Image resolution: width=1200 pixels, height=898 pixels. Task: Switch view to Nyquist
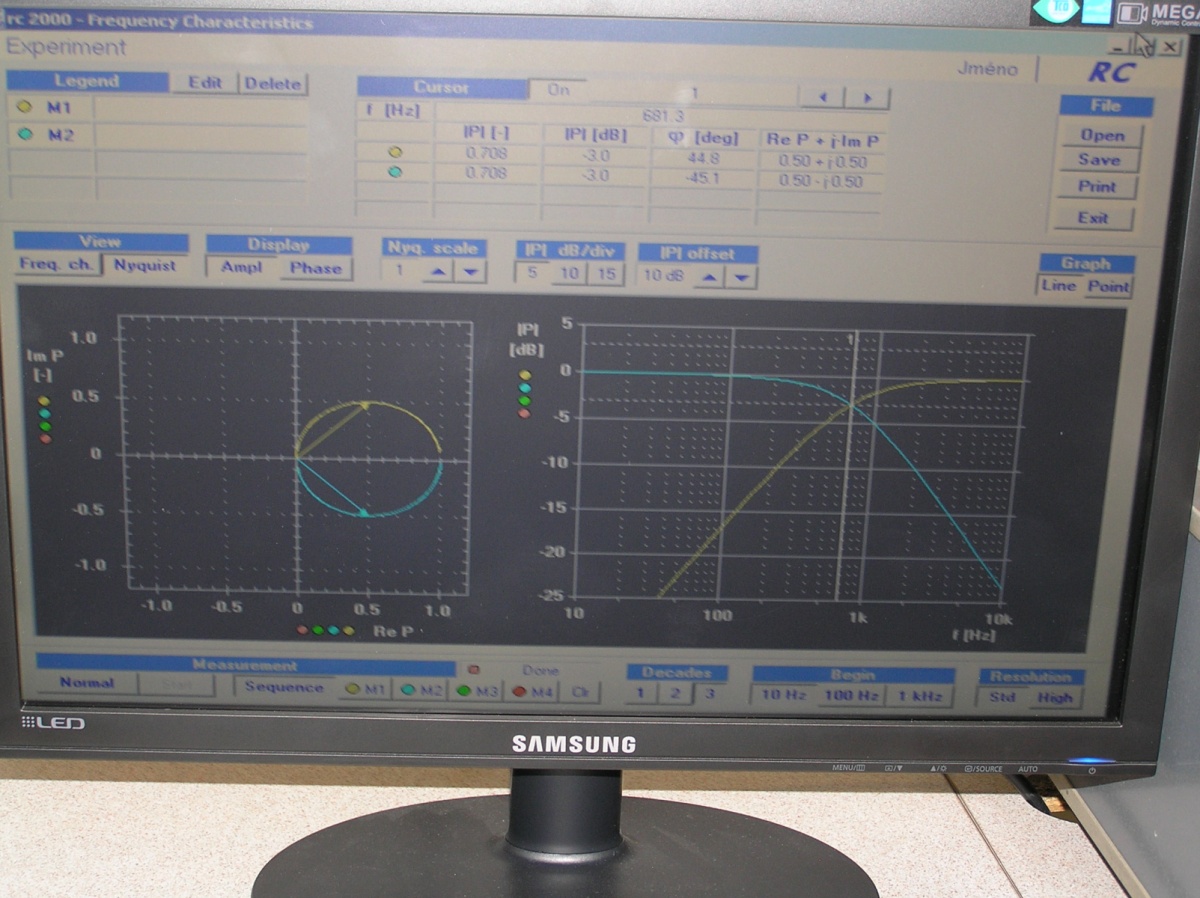point(145,265)
